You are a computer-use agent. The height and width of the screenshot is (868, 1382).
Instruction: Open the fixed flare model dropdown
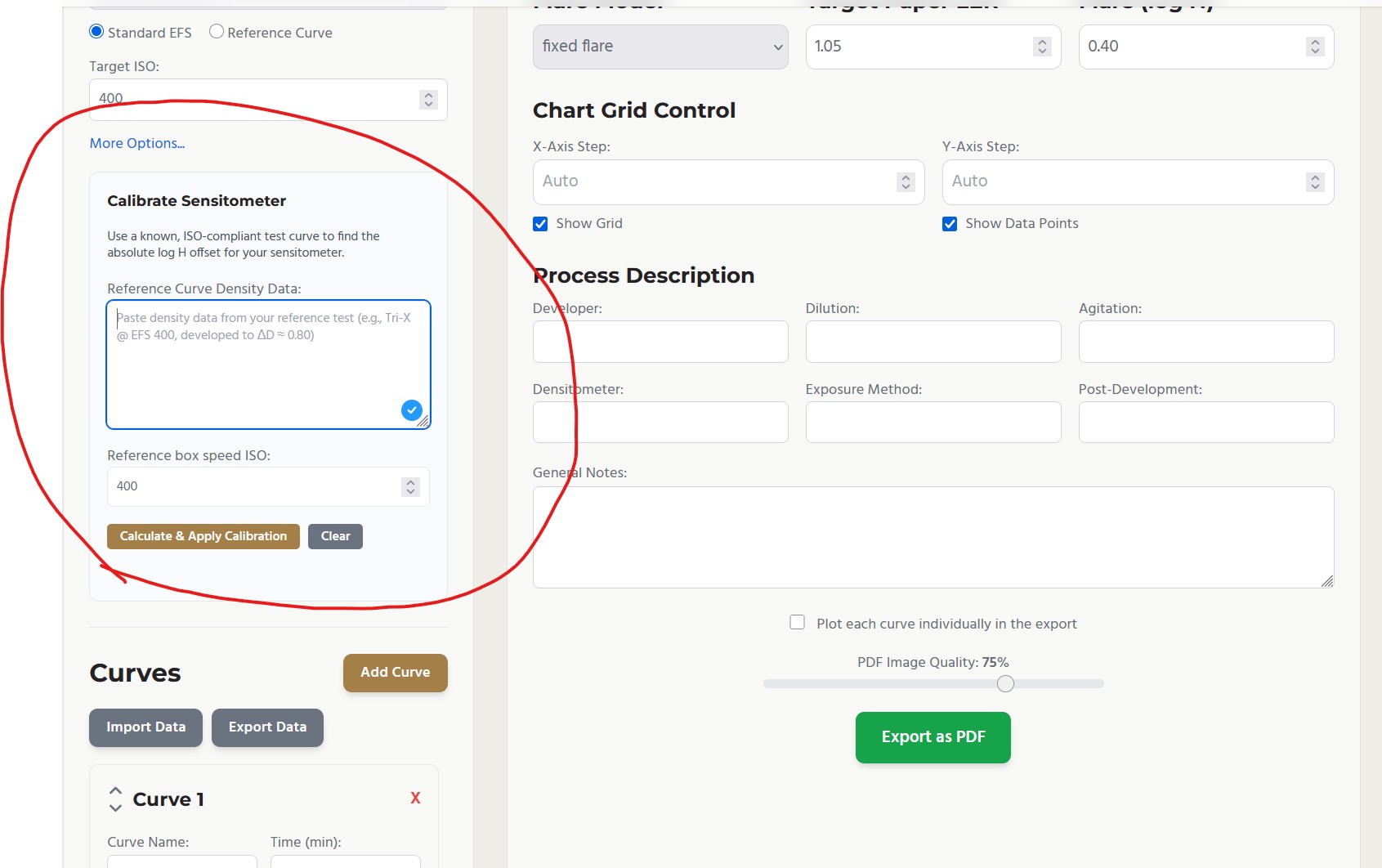[660, 47]
